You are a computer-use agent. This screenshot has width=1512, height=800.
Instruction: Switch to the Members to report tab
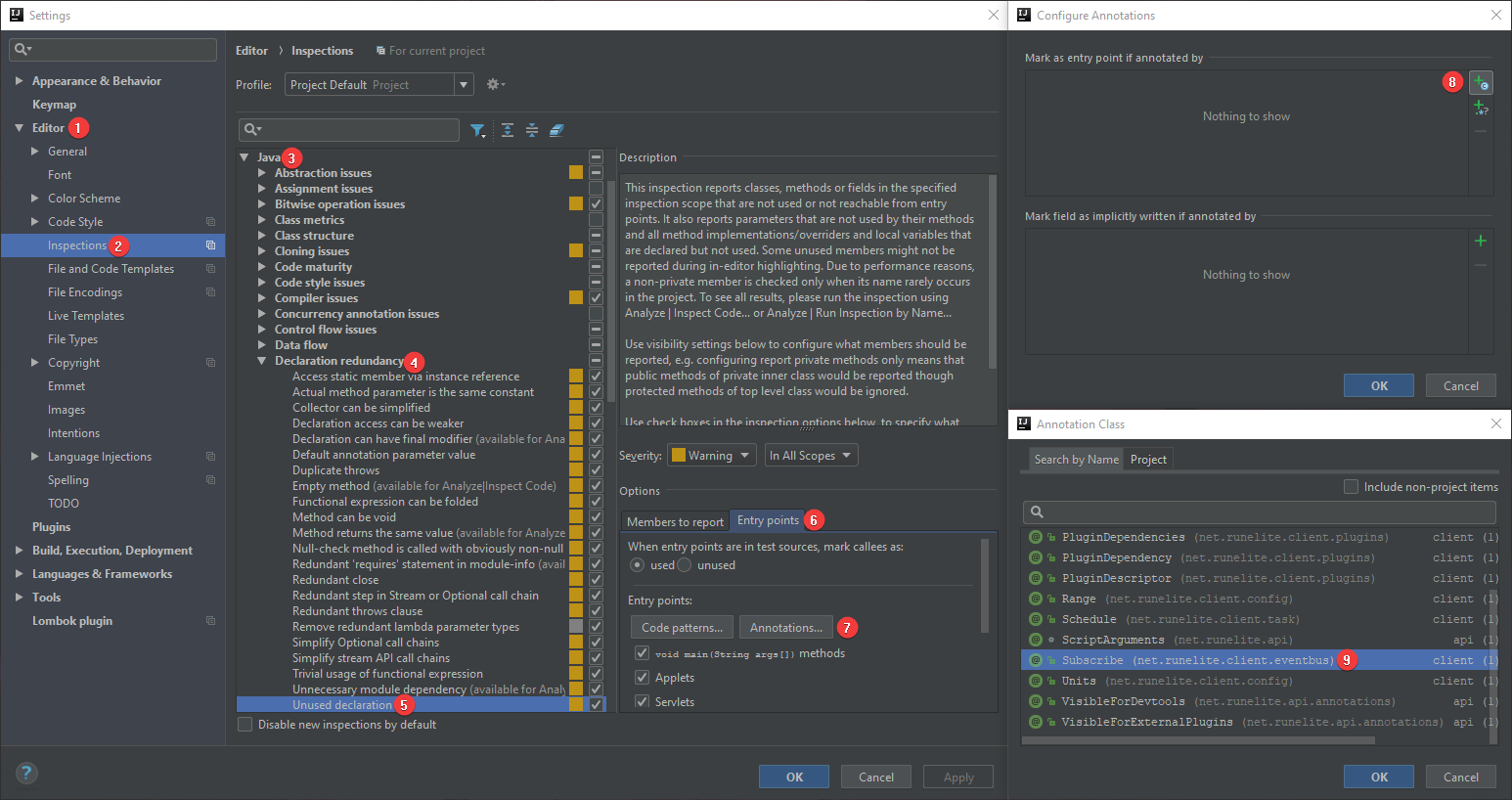coord(674,521)
